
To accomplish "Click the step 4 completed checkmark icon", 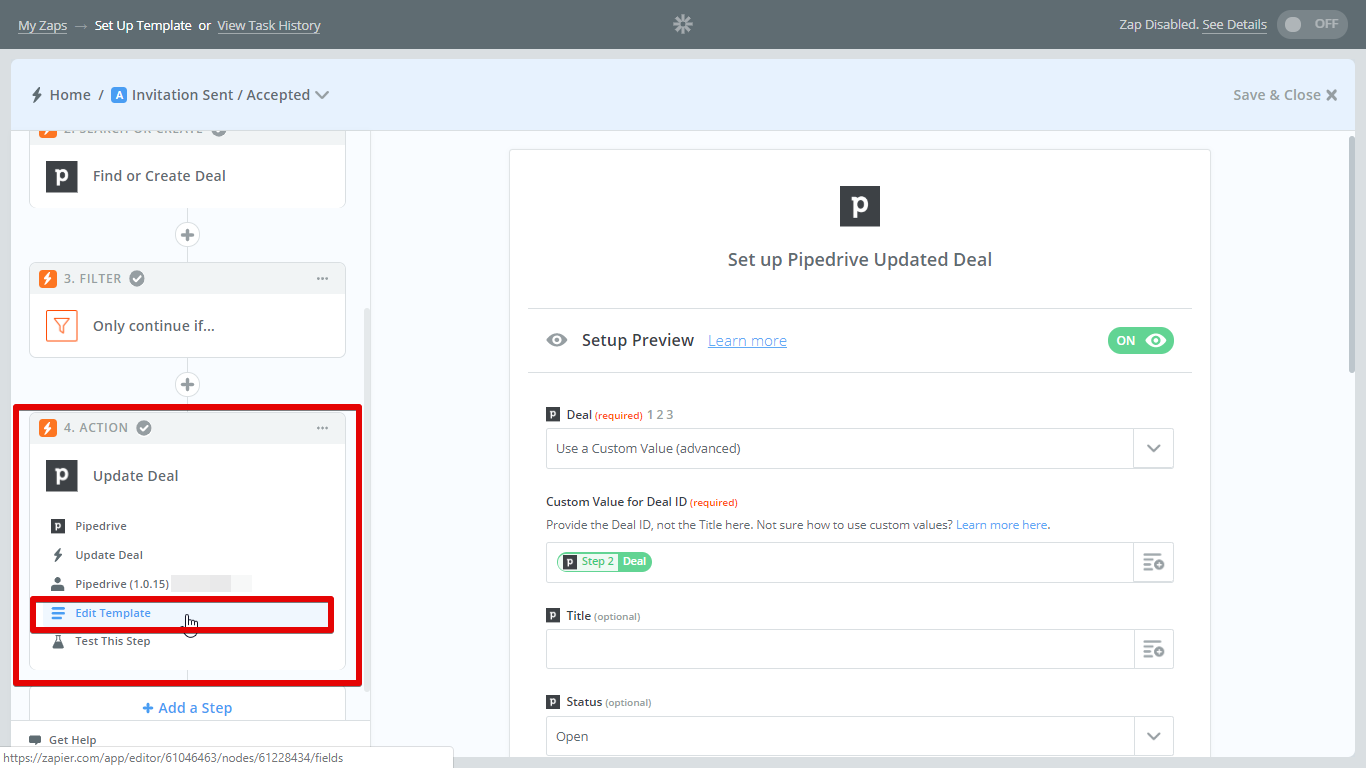I will (144, 428).
